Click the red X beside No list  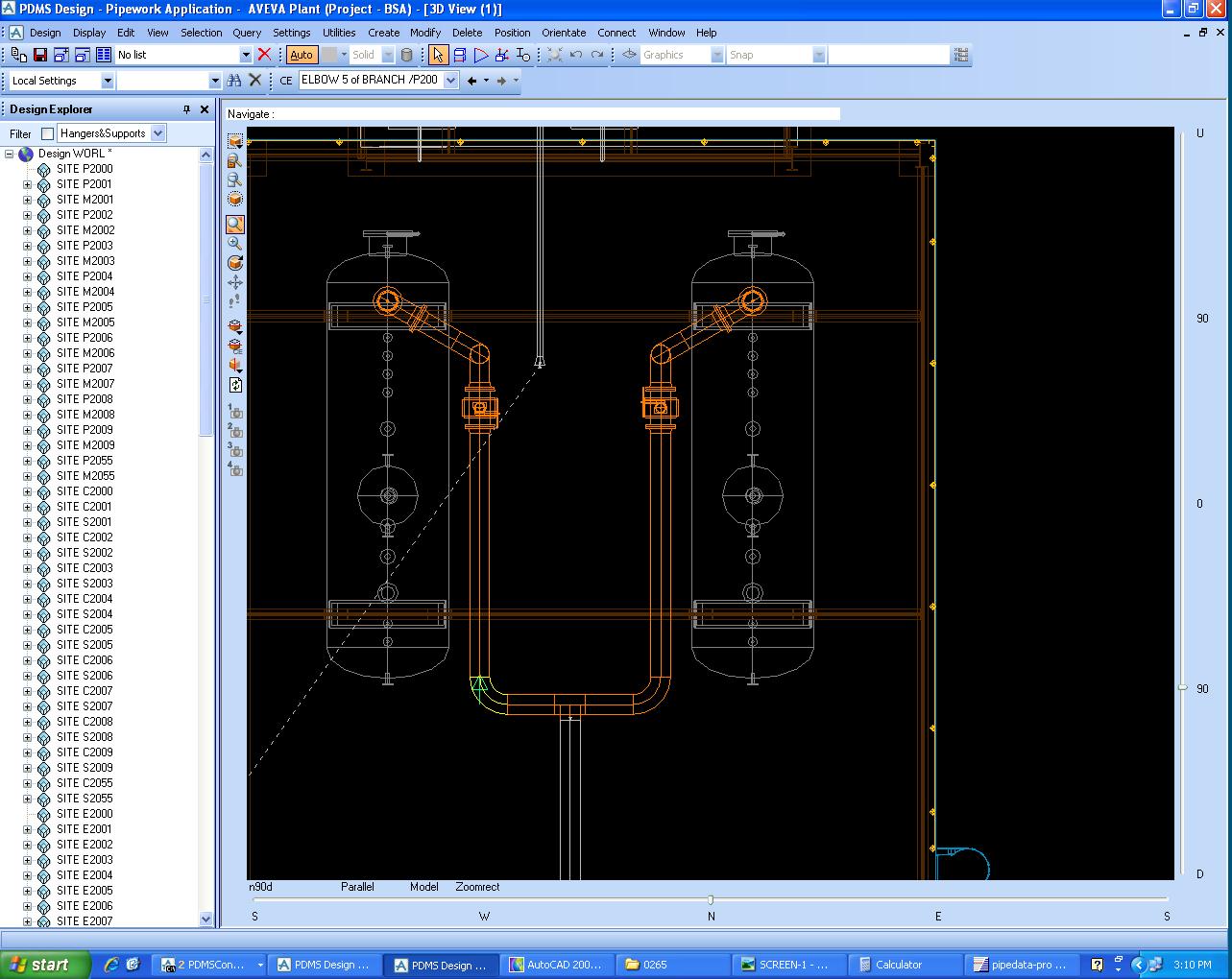tap(265, 55)
